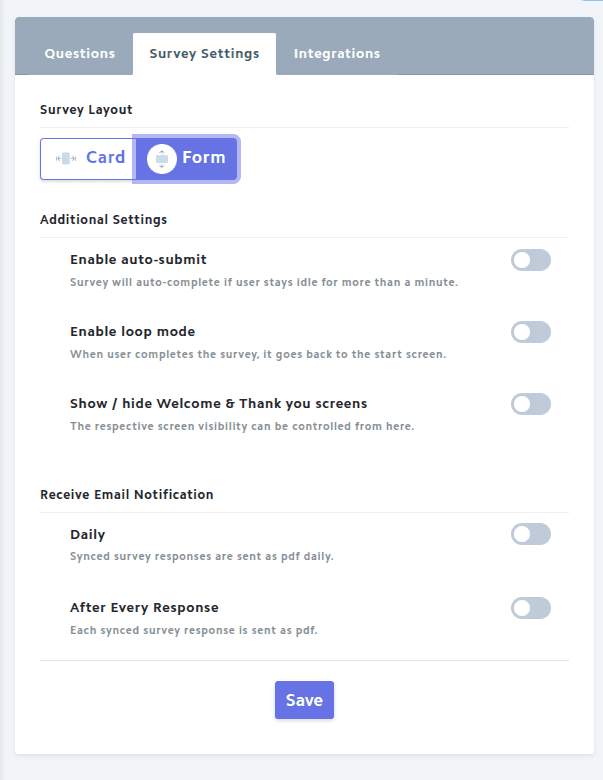Select the Form survey layout

tap(187, 159)
